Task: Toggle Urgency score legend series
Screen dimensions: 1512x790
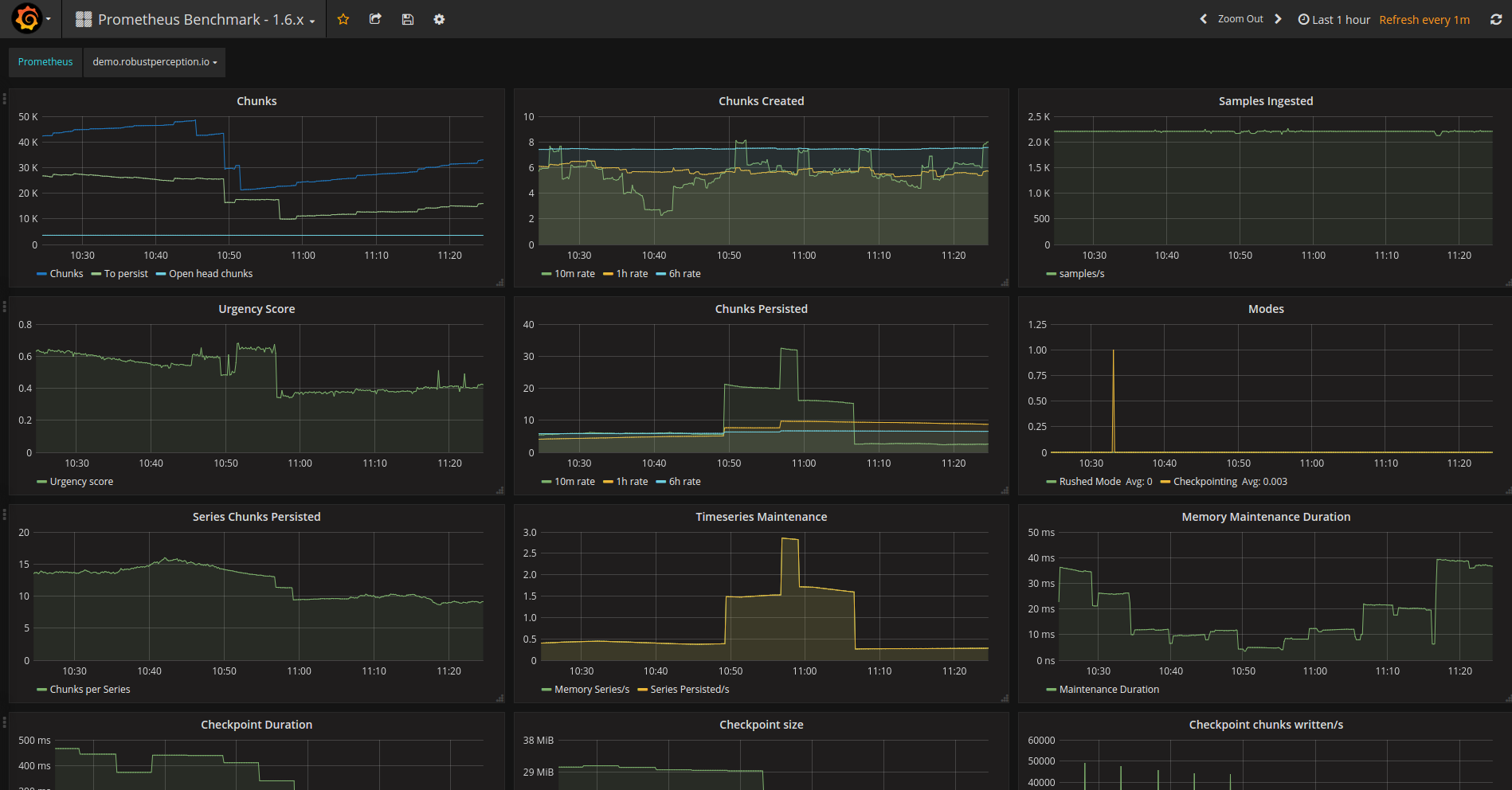Action: pos(81,482)
